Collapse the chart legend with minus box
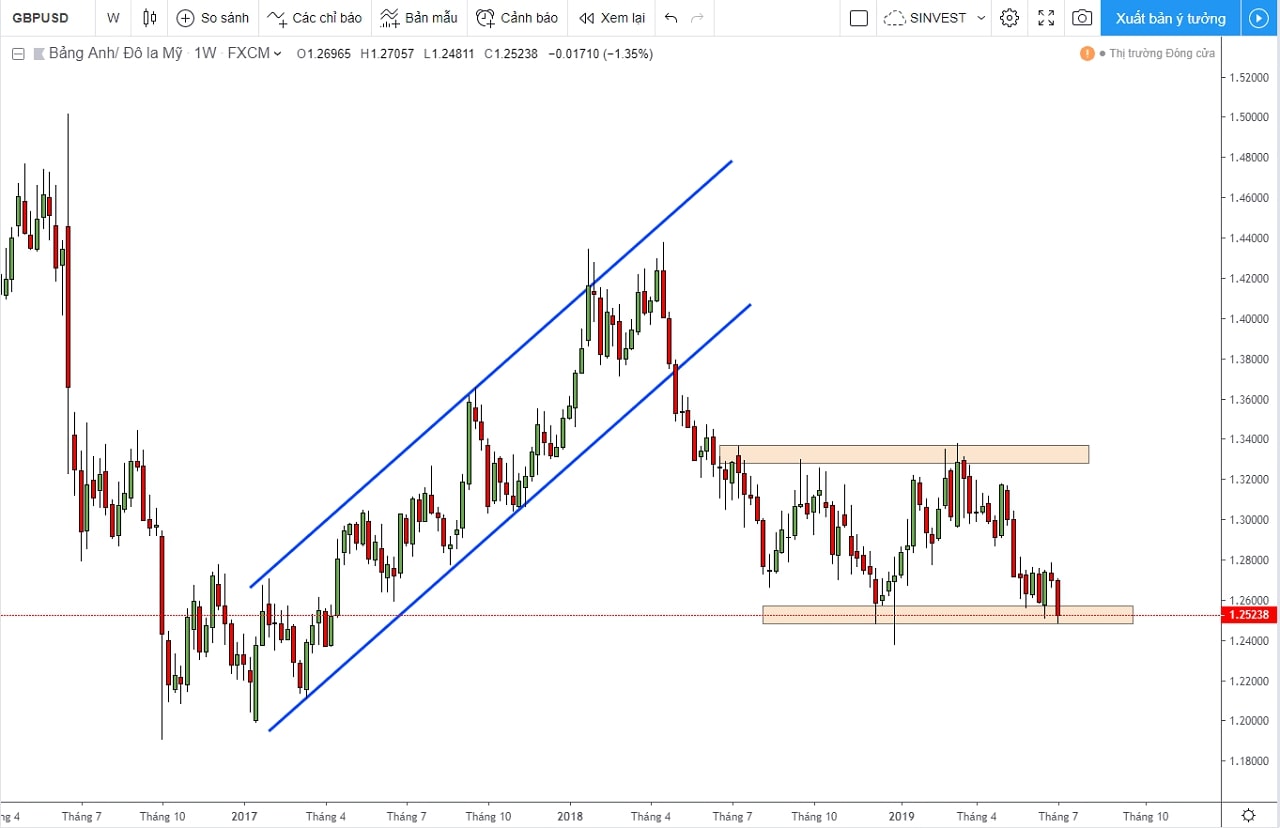The height and width of the screenshot is (828, 1280). click(18, 54)
